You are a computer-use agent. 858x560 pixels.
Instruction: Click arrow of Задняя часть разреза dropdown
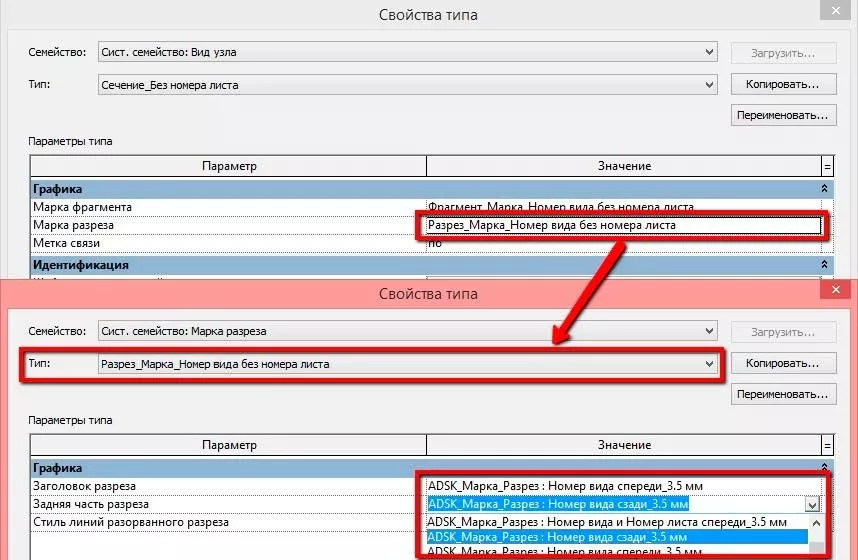click(812, 505)
